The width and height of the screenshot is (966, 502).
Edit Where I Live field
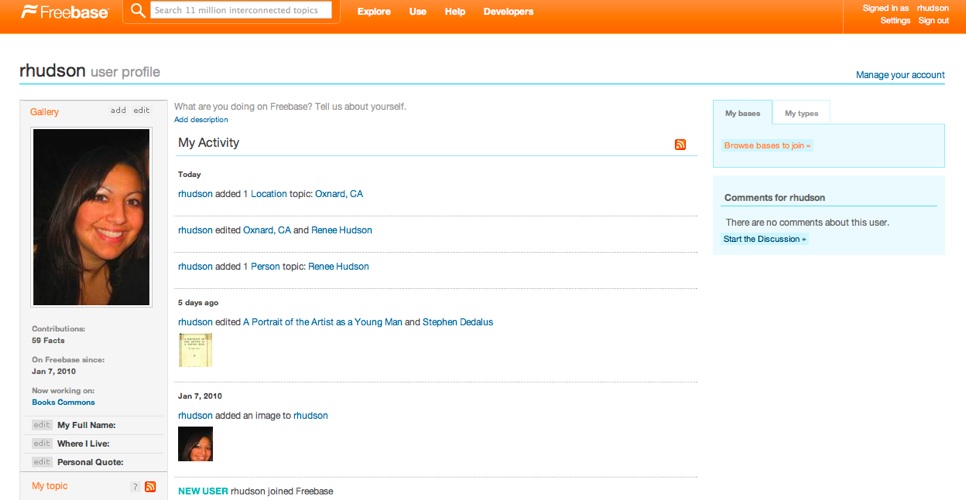(42, 443)
